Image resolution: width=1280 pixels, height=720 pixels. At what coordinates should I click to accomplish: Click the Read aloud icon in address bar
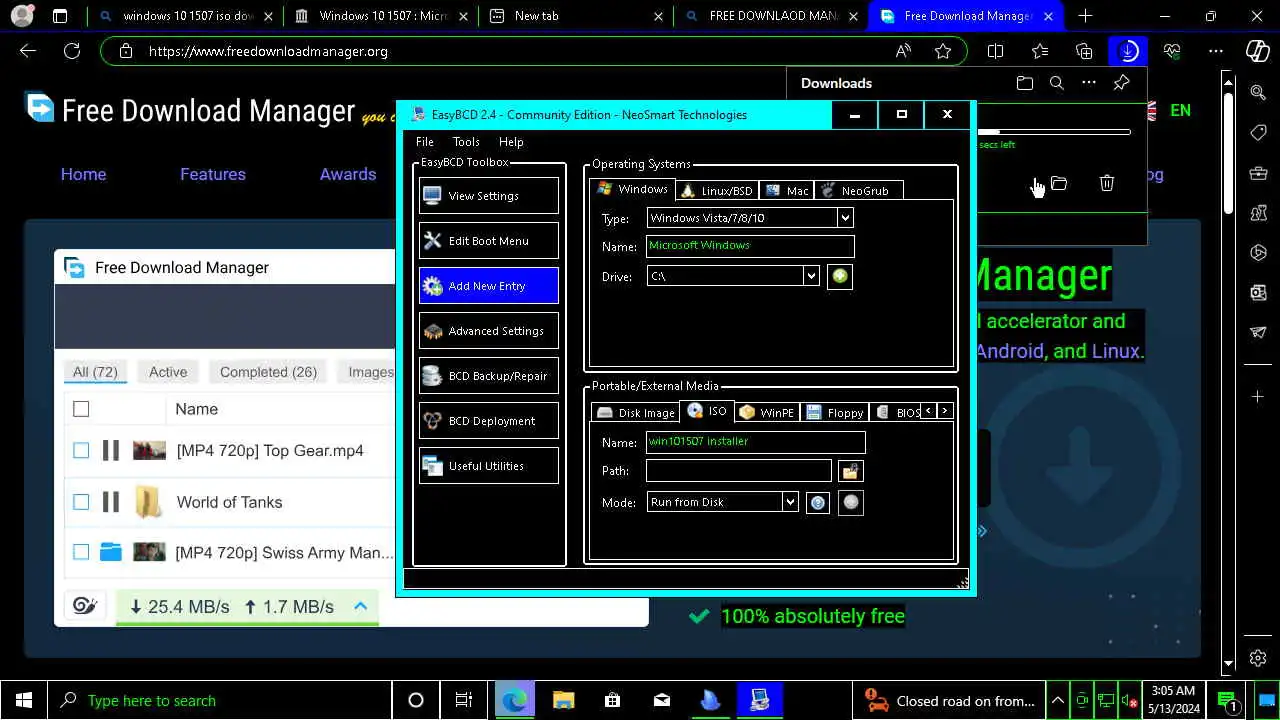click(903, 51)
